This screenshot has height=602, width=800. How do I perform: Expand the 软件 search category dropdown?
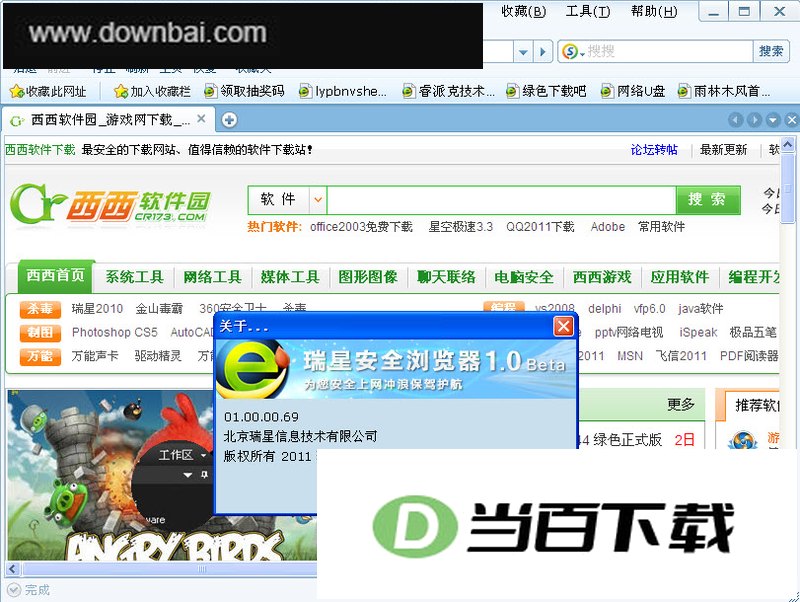[x=317, y=199]
